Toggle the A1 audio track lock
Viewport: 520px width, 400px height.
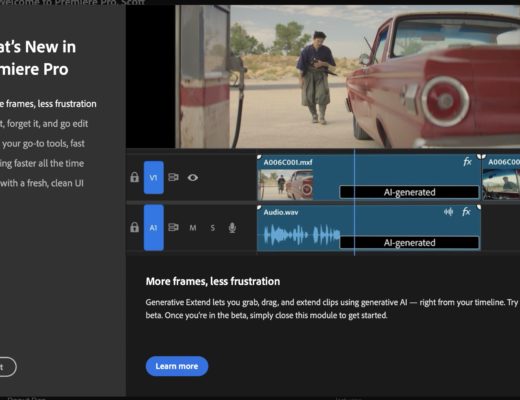[134, 227]
